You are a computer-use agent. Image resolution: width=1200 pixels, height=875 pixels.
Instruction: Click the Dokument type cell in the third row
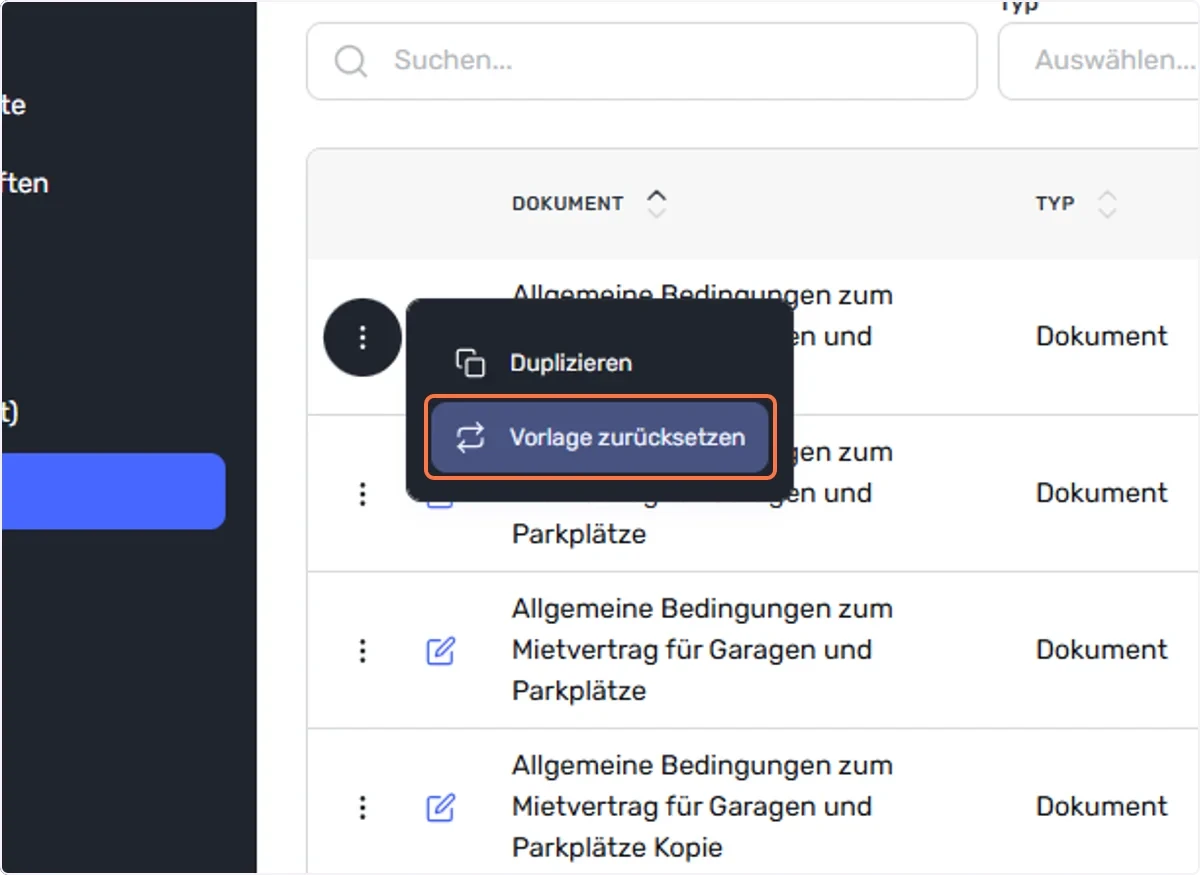point(1101,650)
